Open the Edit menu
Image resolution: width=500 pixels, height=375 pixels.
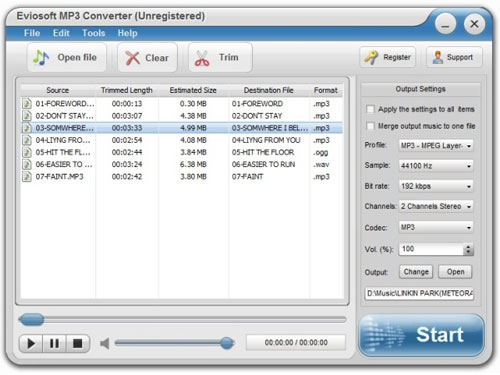point(61,33)
